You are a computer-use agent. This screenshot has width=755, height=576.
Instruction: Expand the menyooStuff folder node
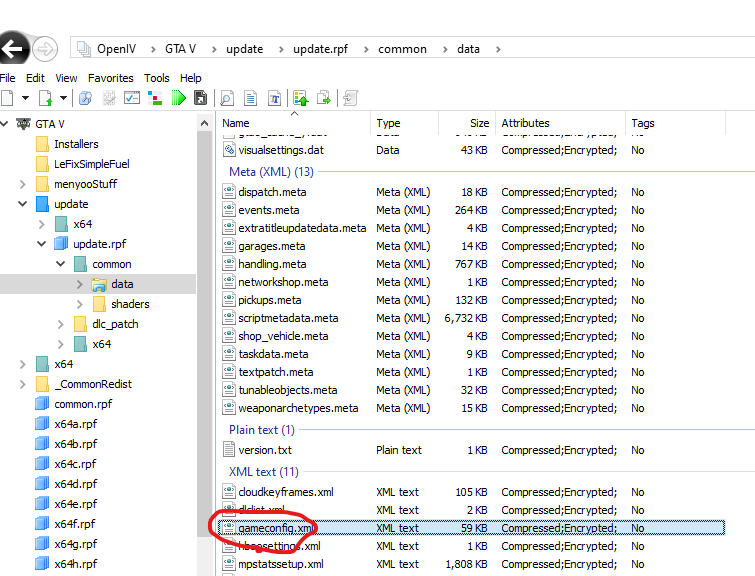(22, 184)
